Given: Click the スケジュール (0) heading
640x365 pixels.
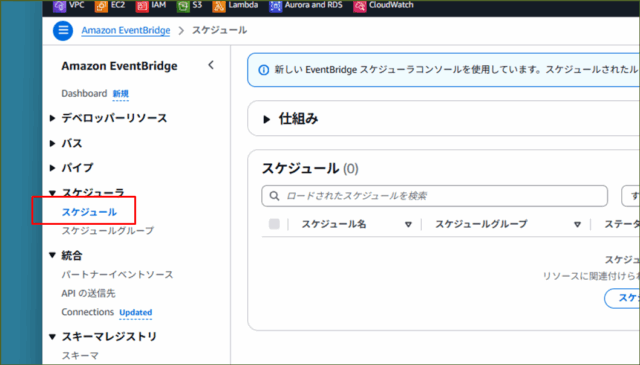Looking at the screenshot, I should [310, 169].
